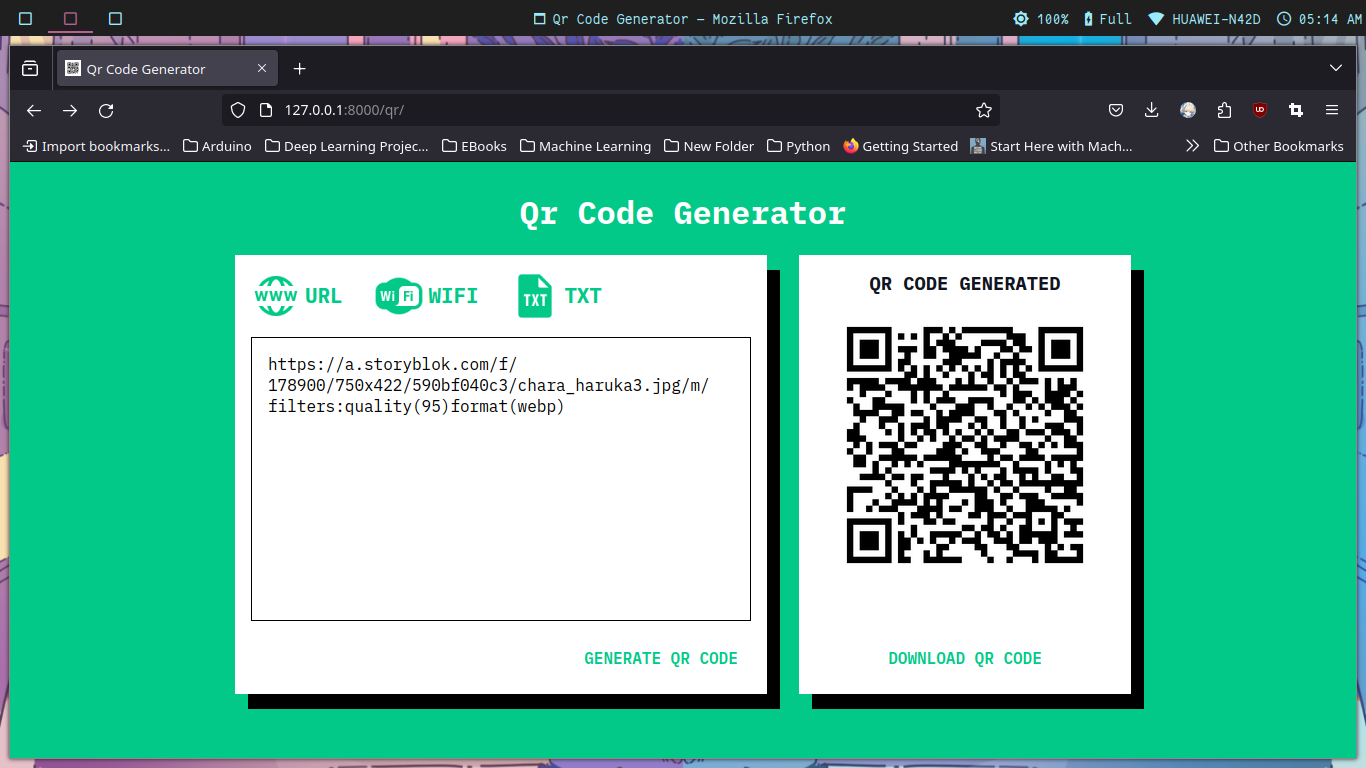Open a new tab with plus
The height and width of the screenshot is (768, 1366).
[x=299, y=69]
